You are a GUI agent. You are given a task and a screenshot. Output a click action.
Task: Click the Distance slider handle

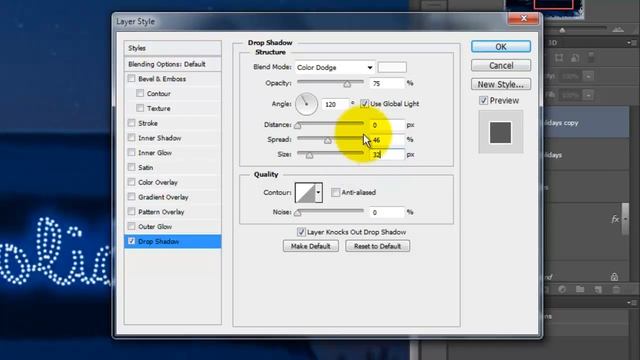point(298,126)
